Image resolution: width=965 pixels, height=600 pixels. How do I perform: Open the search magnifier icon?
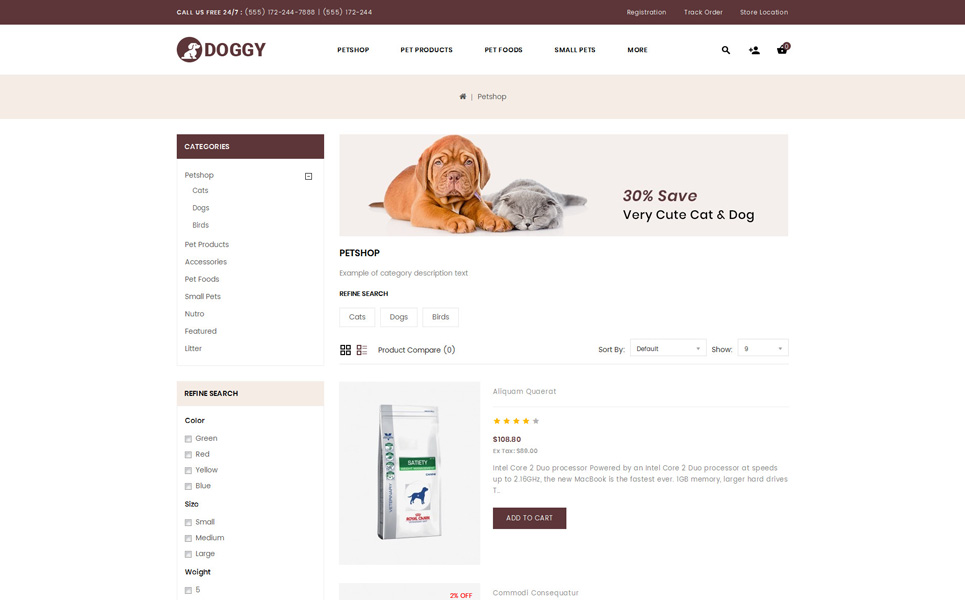click(x=726, y=50)
